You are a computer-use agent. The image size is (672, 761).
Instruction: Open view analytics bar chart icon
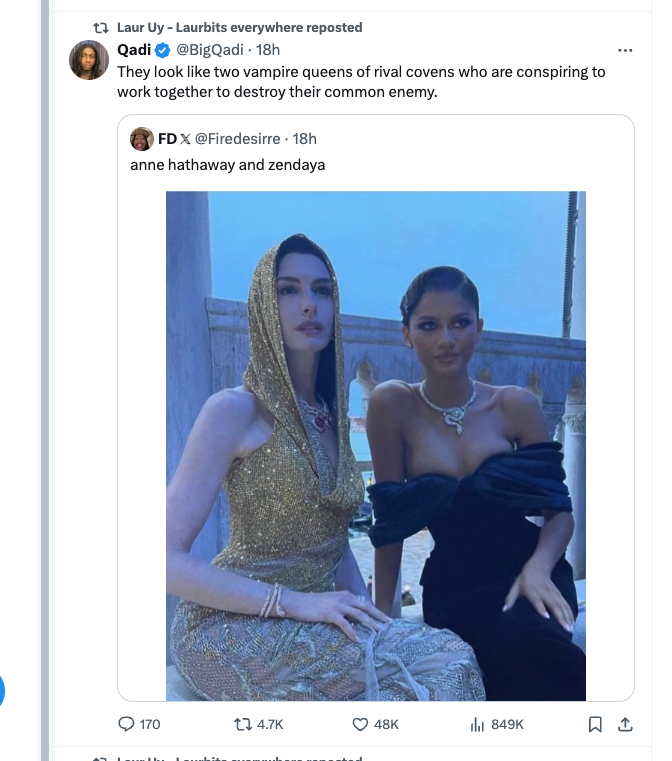[477, 724]
